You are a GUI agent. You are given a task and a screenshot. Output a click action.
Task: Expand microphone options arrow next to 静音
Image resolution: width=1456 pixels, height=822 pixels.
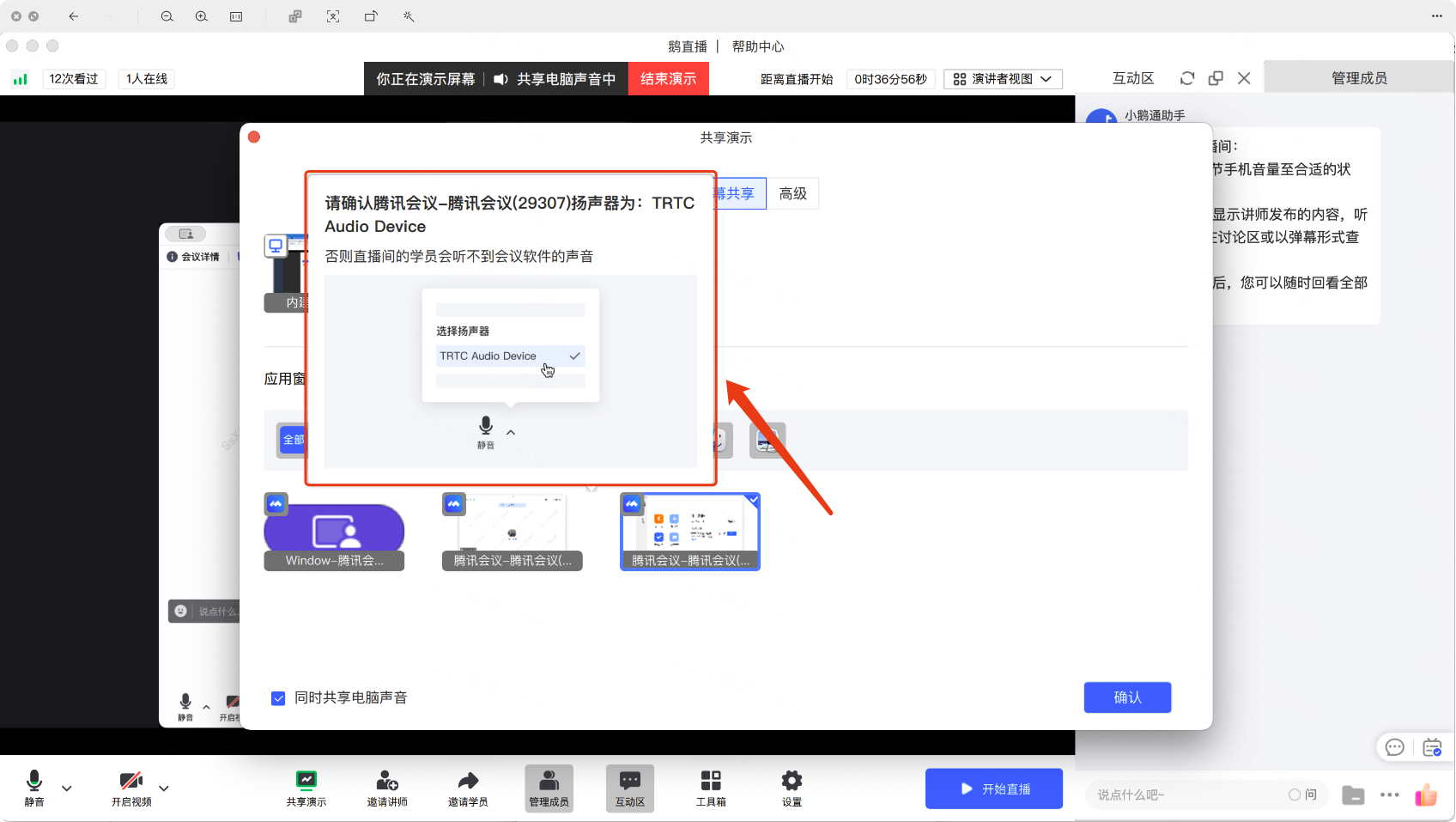67,788
